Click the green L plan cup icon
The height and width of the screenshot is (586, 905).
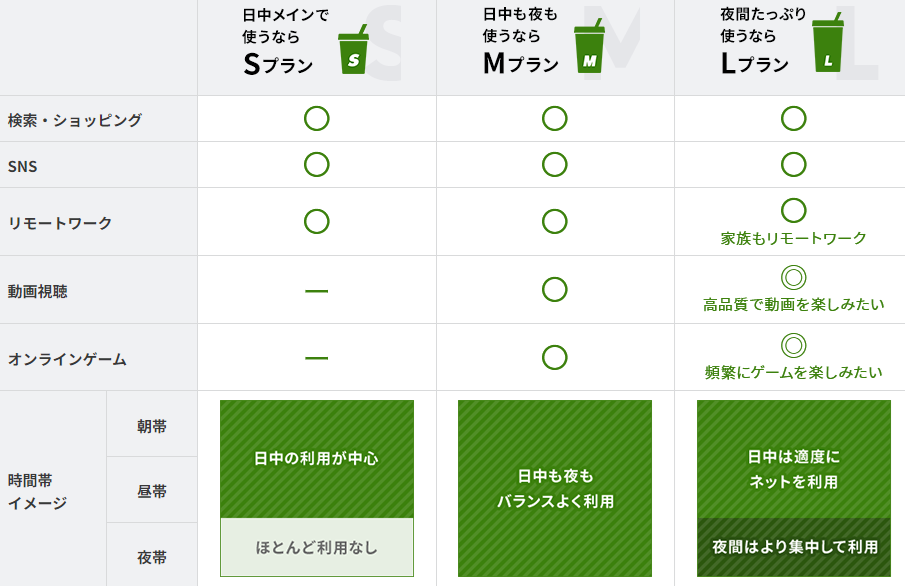828,43
